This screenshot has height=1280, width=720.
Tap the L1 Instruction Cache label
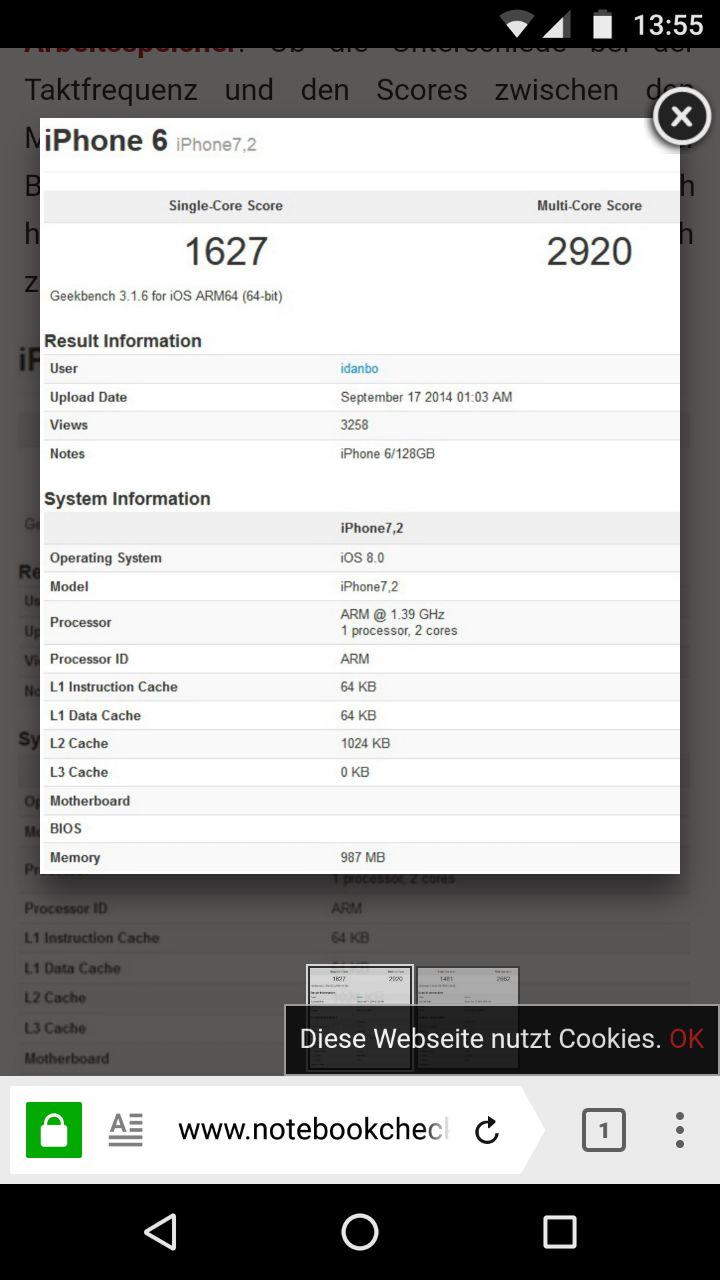pyautogui.click(x=114, y=687)
